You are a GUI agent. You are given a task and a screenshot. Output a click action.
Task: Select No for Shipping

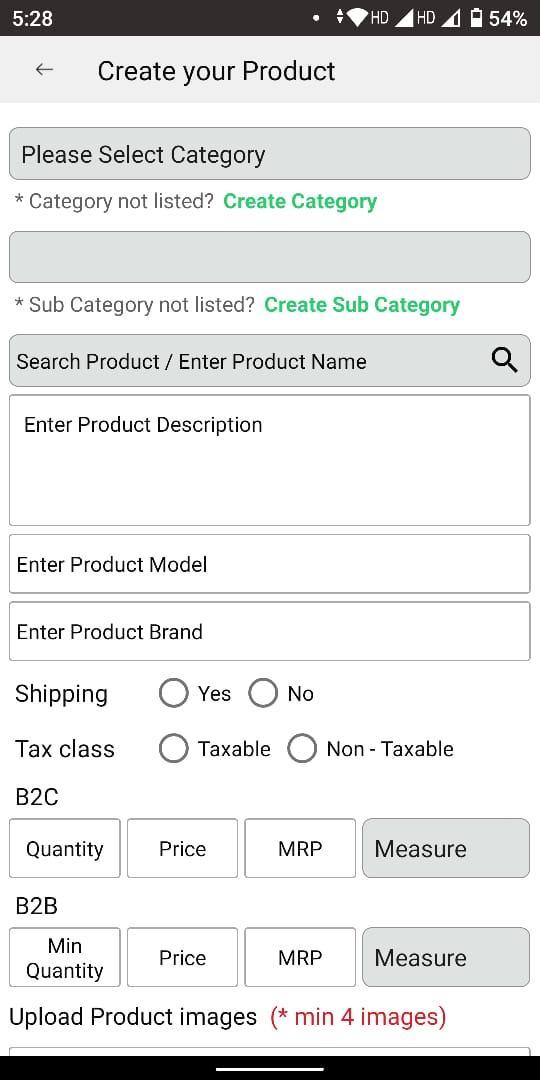263,694
